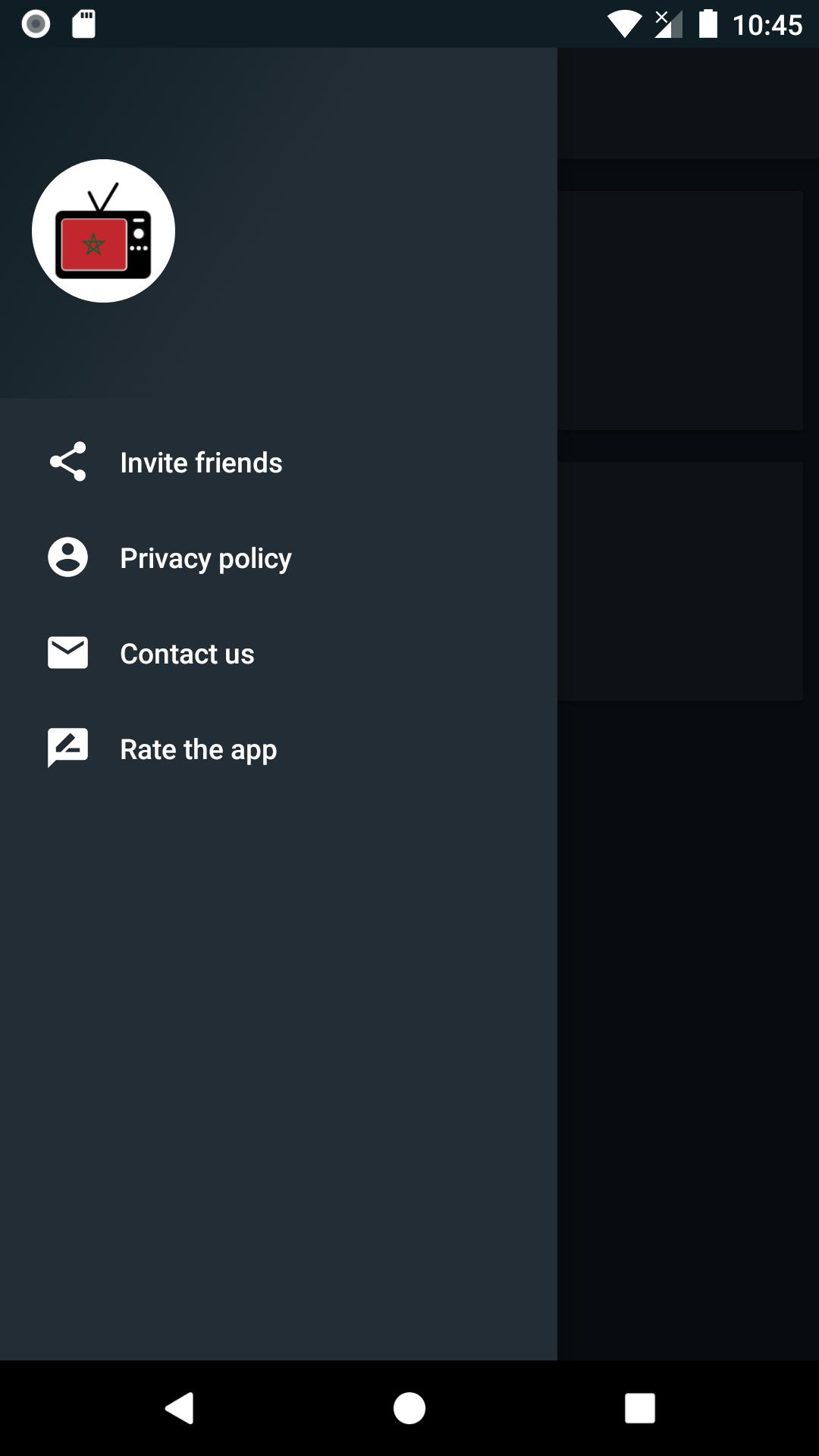Tap the person icon beside Privacy policy

coord(68,557)
